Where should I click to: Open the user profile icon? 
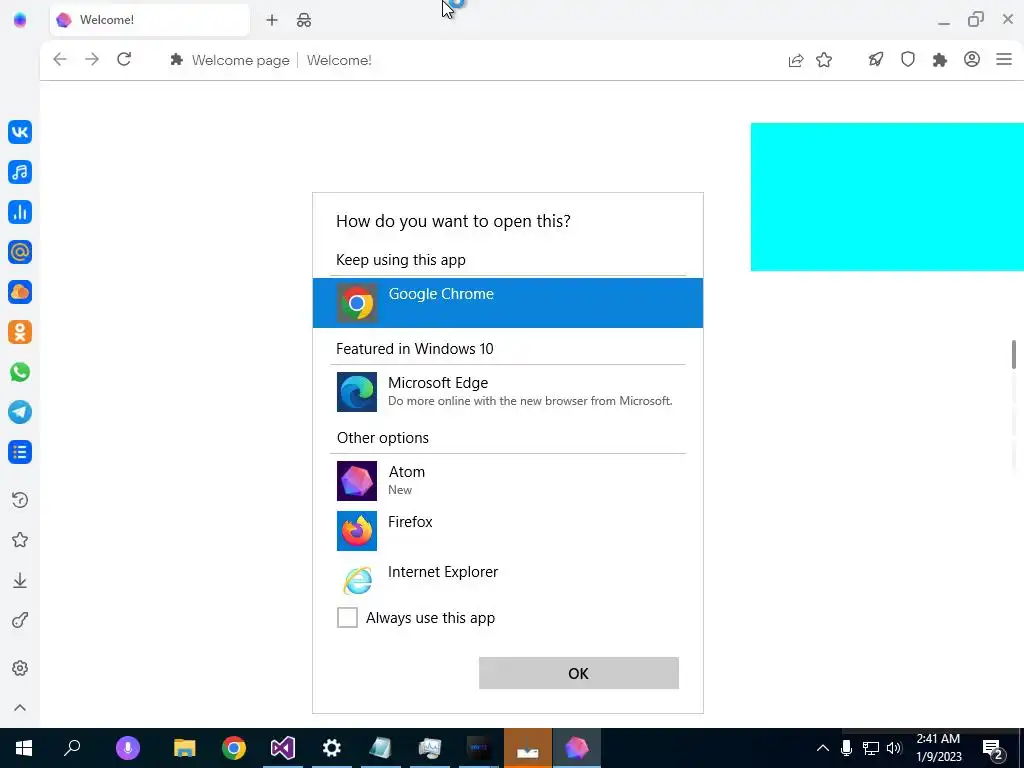tap(972, 59)
